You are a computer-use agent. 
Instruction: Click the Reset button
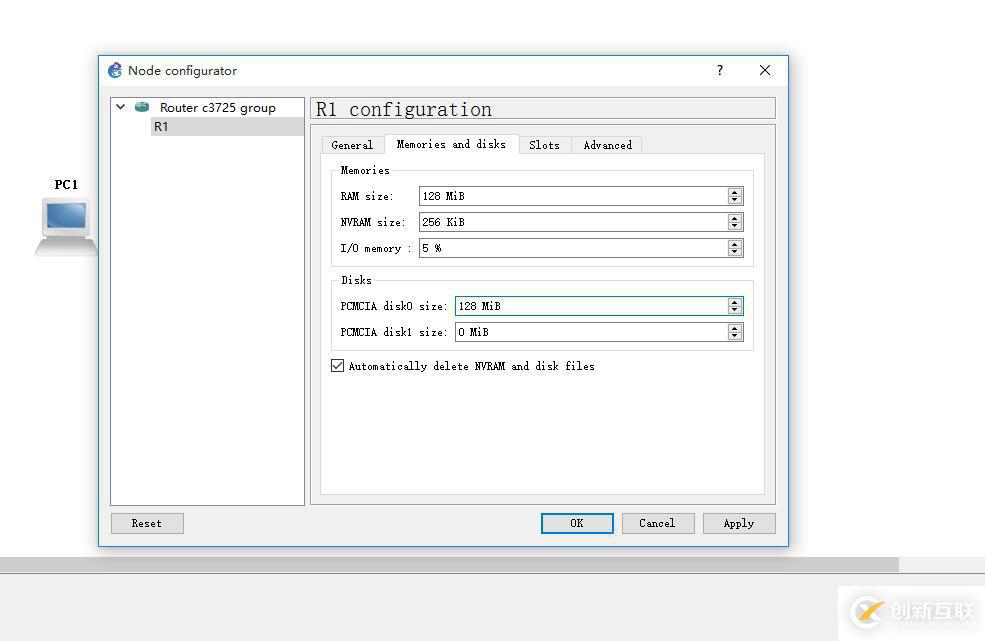(x=146, y=523)
